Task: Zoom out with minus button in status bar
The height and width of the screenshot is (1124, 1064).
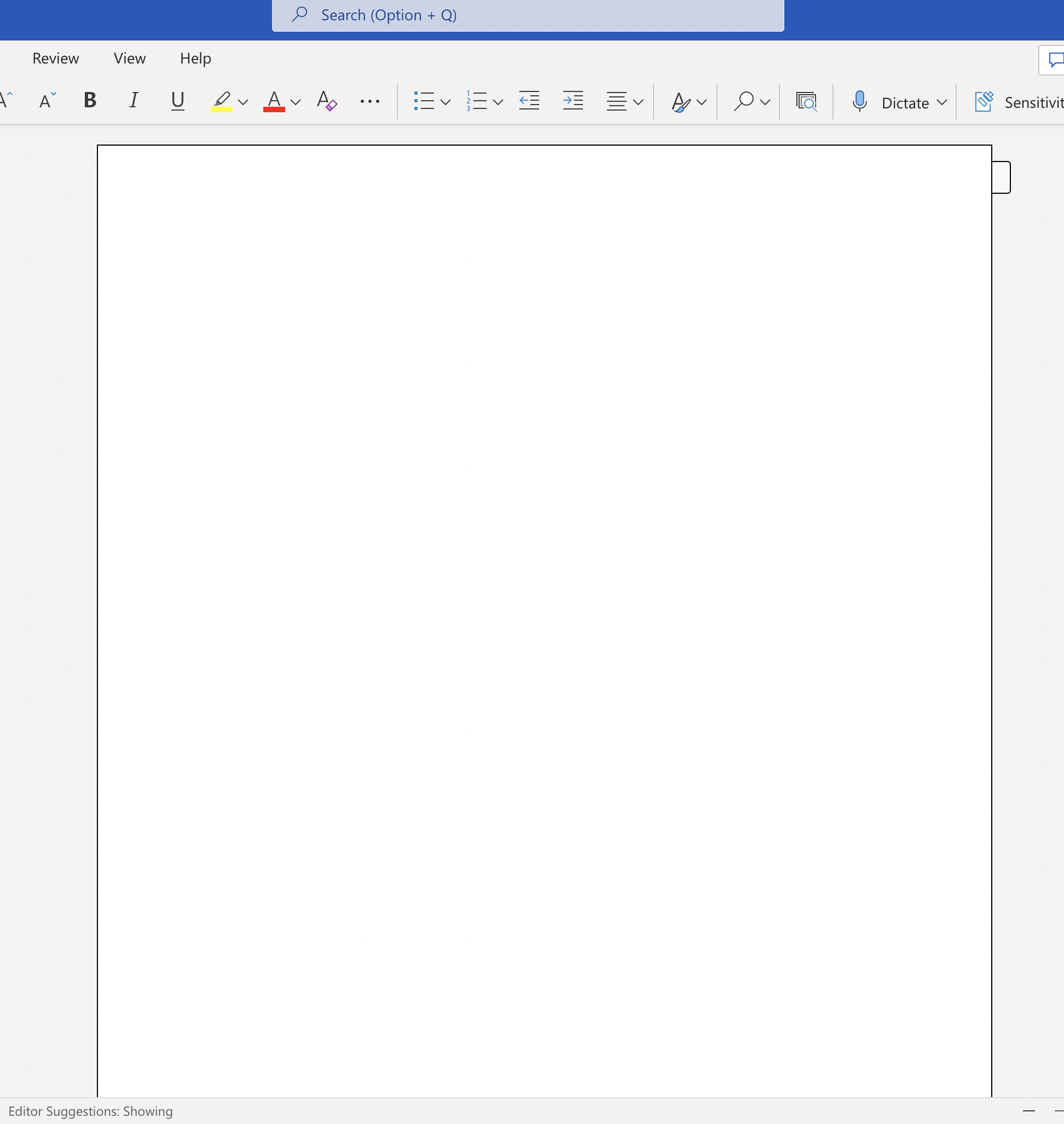Action: (x=1029, y=1111)
